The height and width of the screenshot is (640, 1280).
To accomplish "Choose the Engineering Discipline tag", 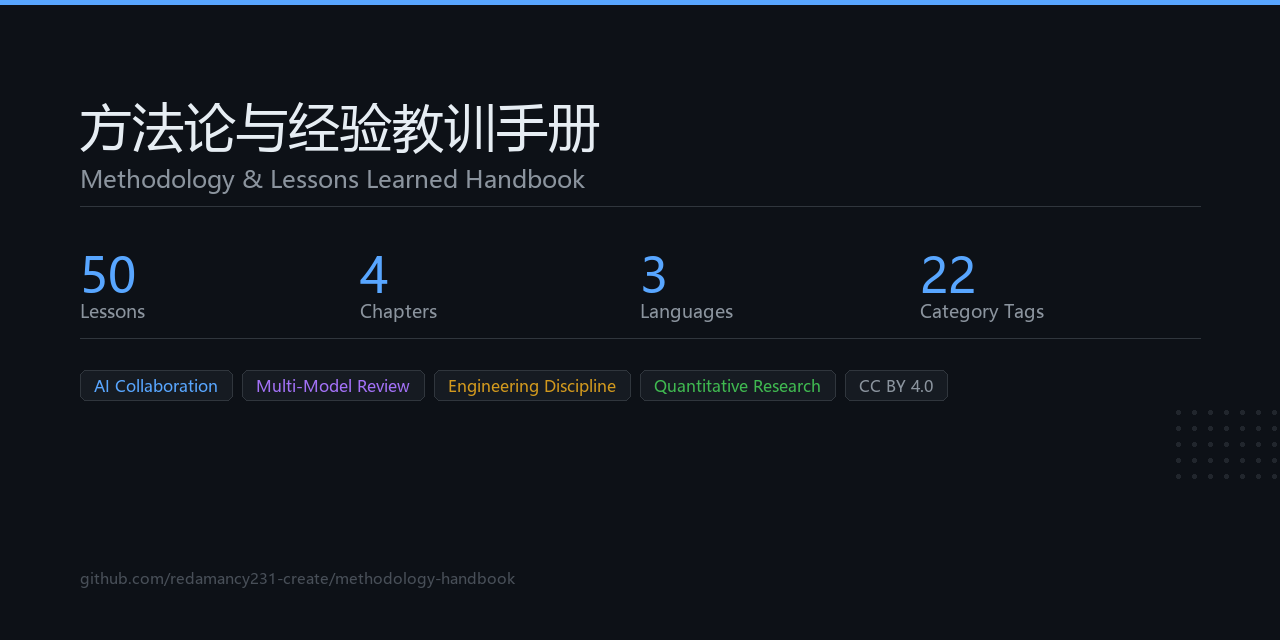I will 532,386.
